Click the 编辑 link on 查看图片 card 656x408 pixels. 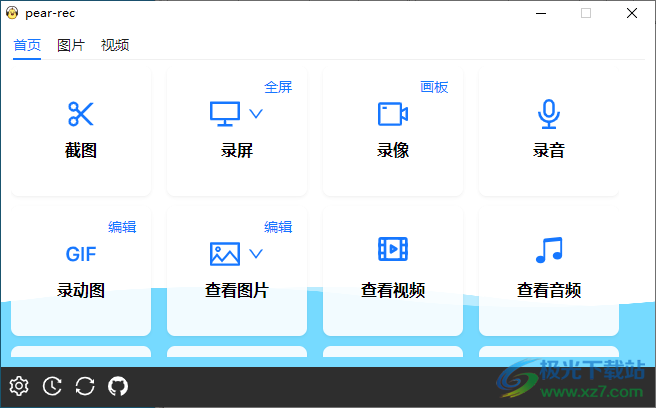tap(278, 227)
